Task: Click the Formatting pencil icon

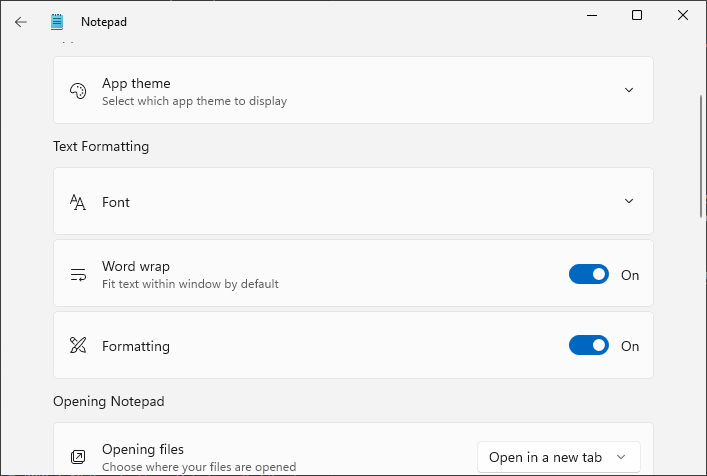Action: 78,345
